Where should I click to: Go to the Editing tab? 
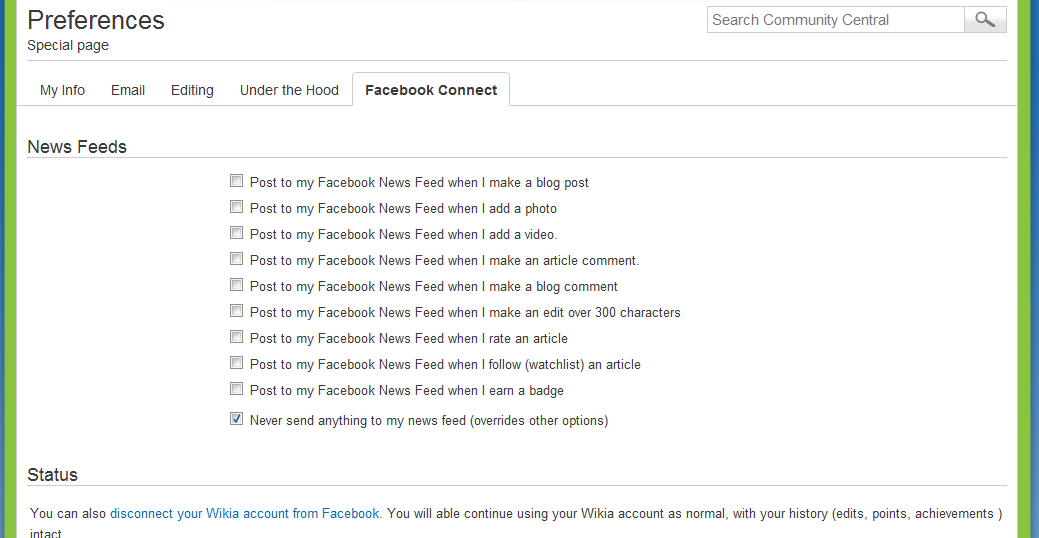[x=192, y=90]
